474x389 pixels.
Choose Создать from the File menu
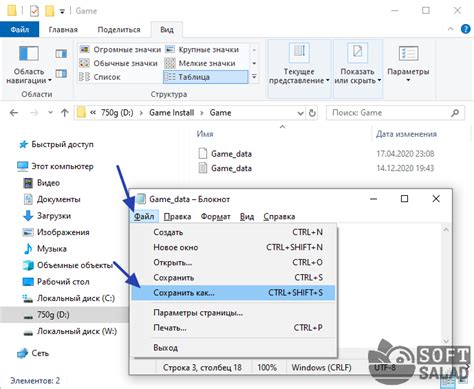point(233,232)
